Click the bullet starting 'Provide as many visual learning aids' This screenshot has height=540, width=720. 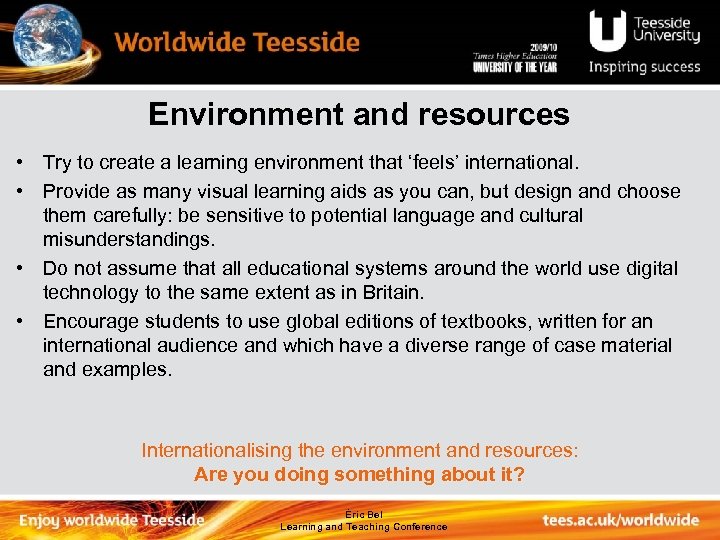361,215
